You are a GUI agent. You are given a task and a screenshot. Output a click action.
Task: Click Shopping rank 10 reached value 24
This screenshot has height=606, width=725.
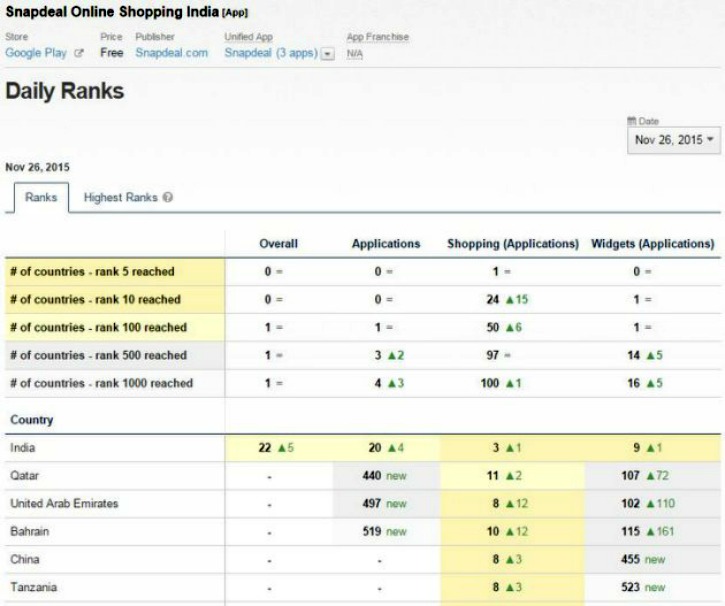492,300
